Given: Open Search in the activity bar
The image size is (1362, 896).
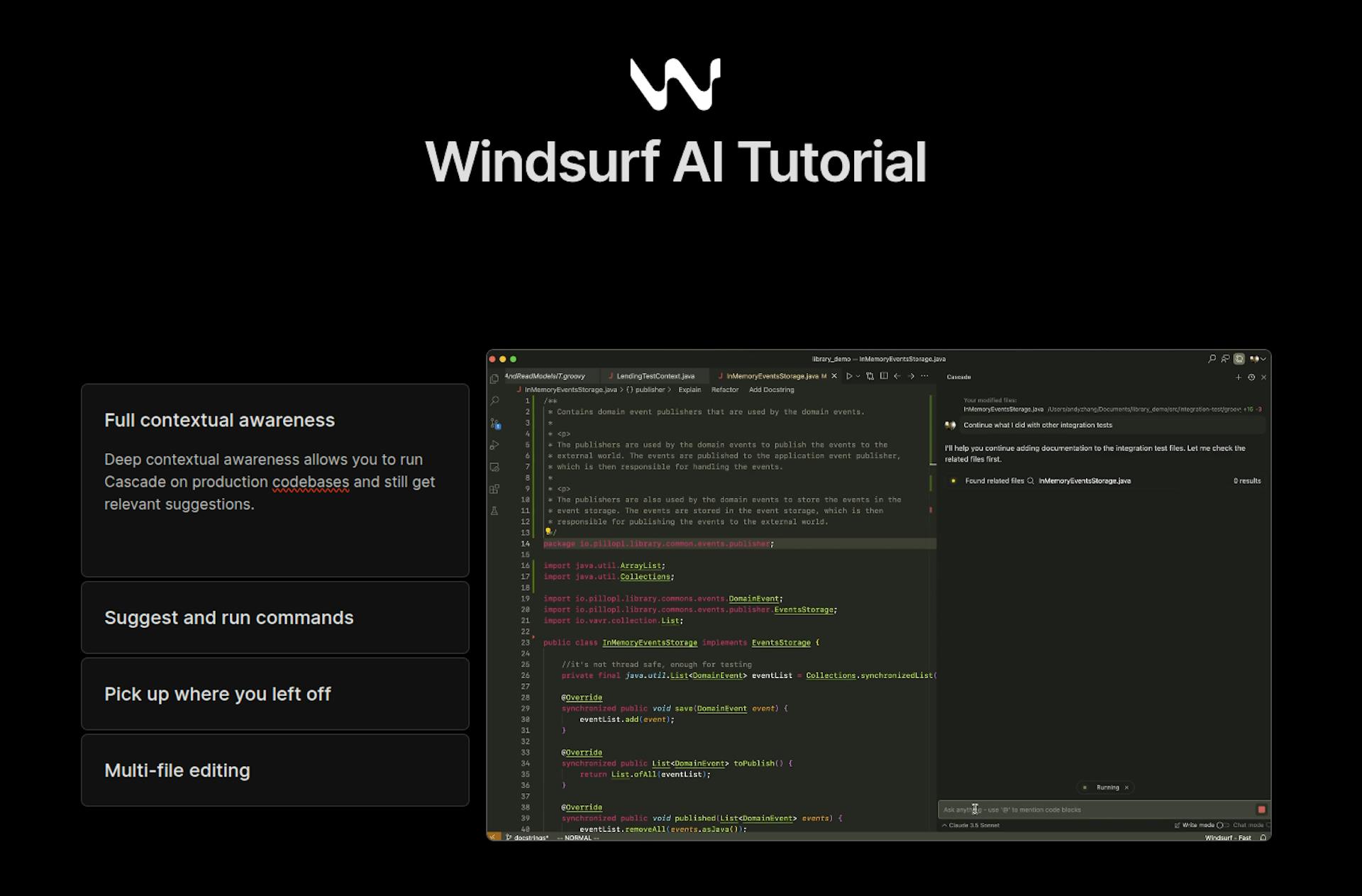Looking at the screenshot, I should click(496, 400).
